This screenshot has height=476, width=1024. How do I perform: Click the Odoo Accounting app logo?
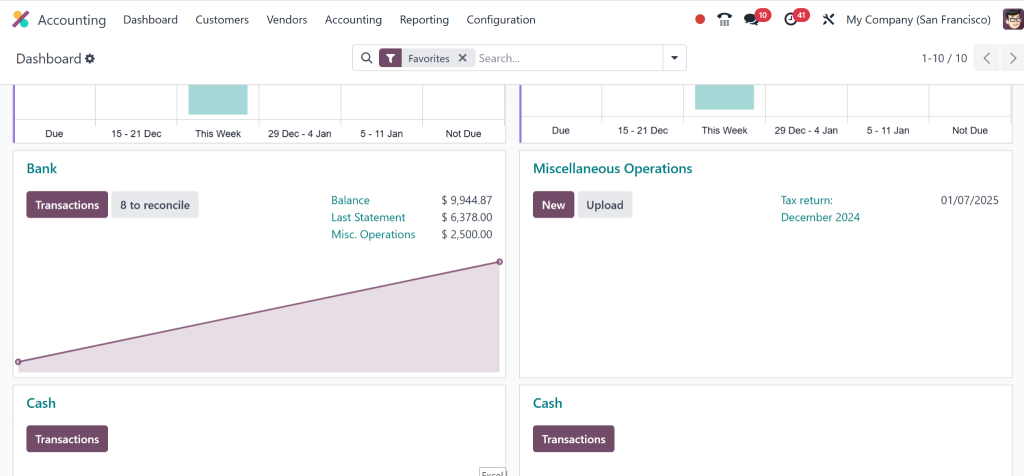click(21, 20)
